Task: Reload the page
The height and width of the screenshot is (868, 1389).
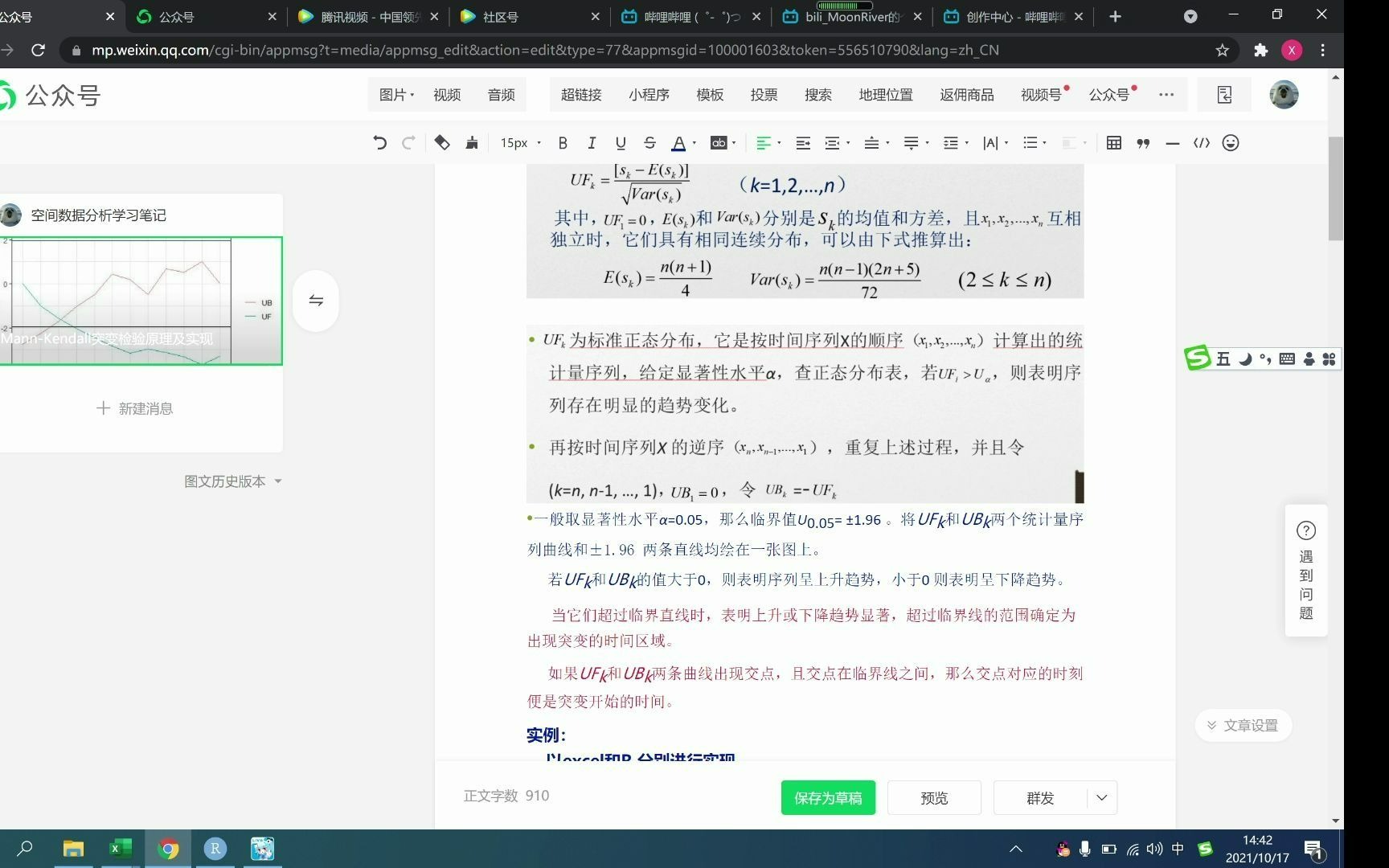Action: pos(38,51)
